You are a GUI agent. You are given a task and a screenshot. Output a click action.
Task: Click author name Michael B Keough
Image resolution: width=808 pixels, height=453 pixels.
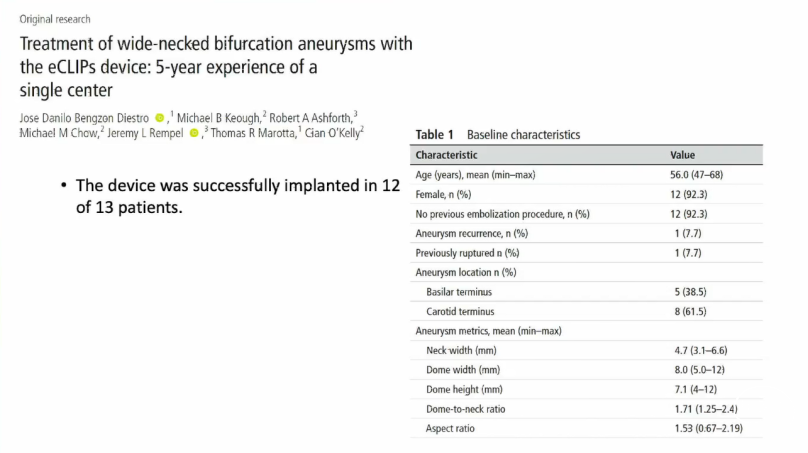click(218, 118)
